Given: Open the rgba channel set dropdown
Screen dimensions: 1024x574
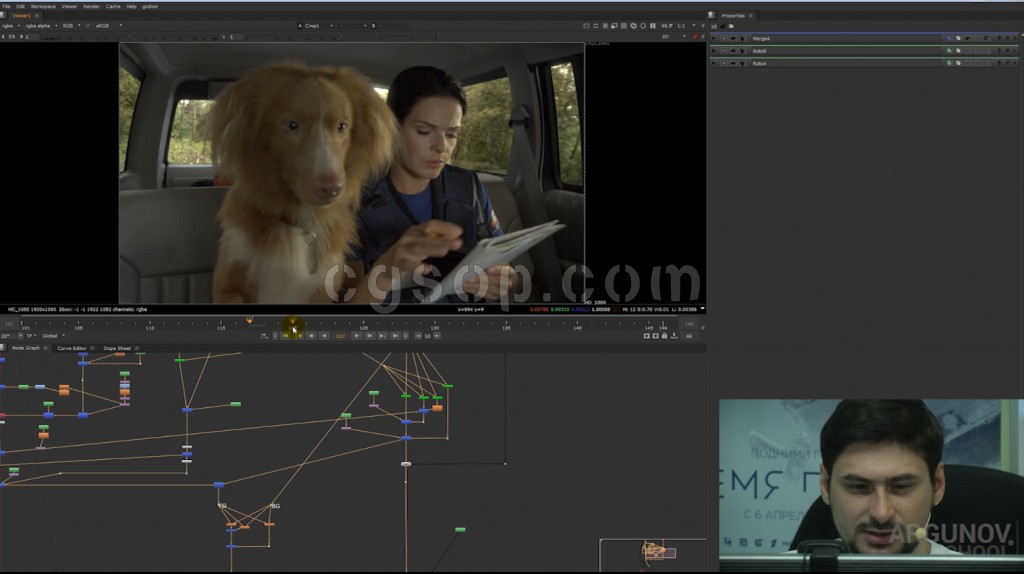Looking at the screenshot, I should (10, 26).
